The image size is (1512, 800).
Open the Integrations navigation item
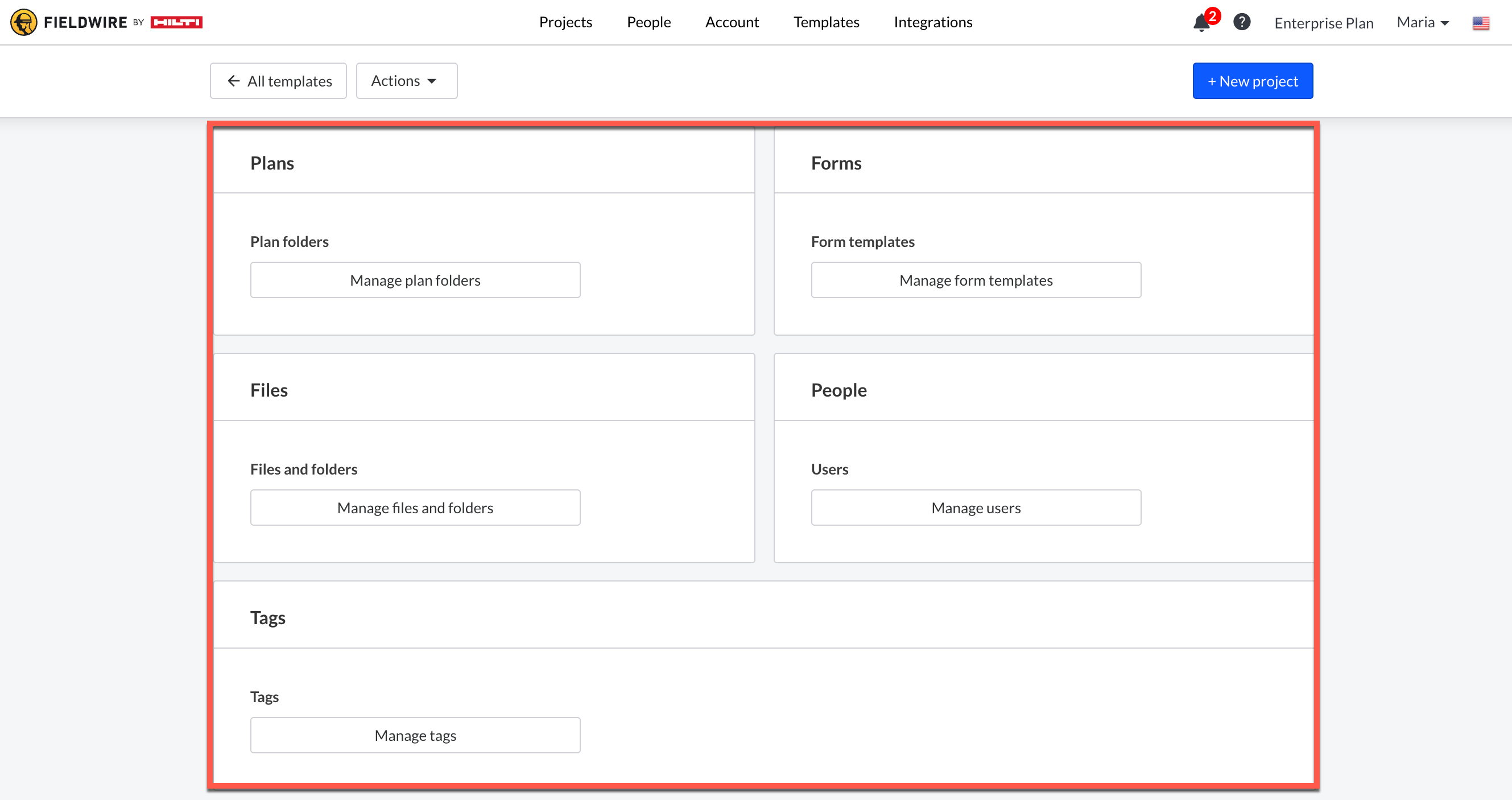pos(933,22)
